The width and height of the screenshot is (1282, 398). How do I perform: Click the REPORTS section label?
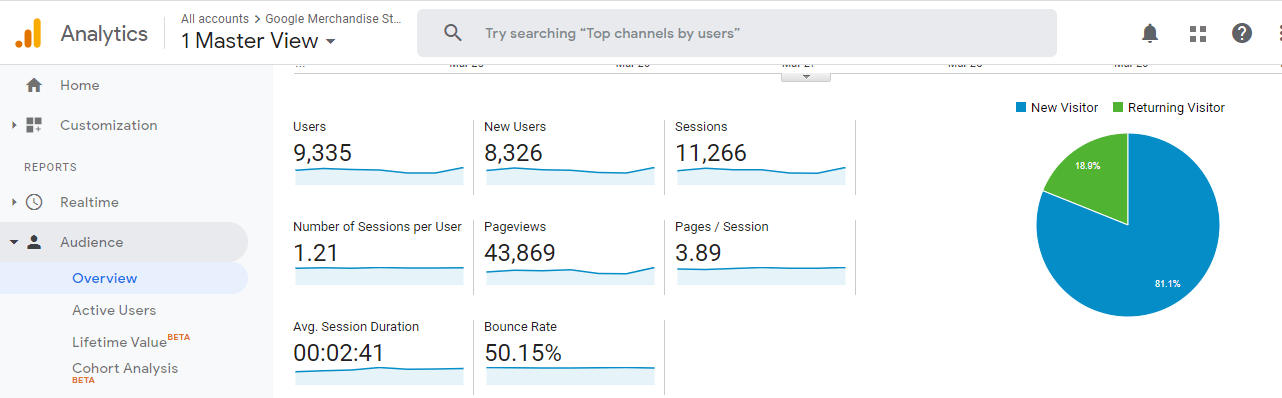(x=50, y=167)
